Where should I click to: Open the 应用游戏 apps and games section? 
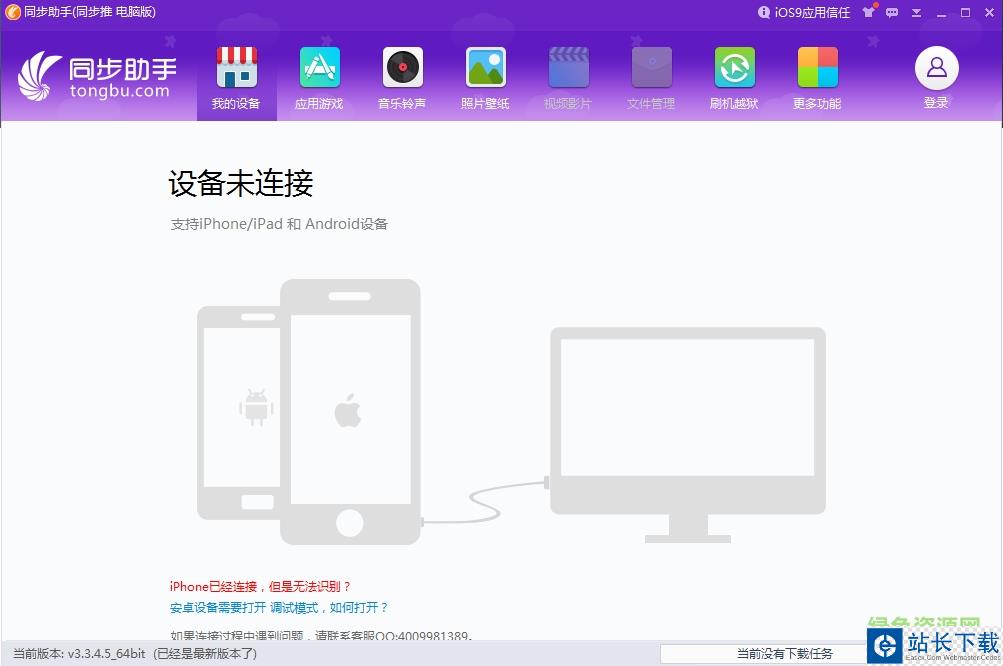tap(319, 78)
